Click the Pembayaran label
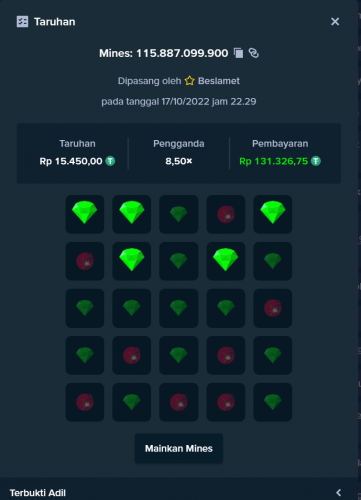The height and width of the screenshot is (500, 361). coord(280,144)
